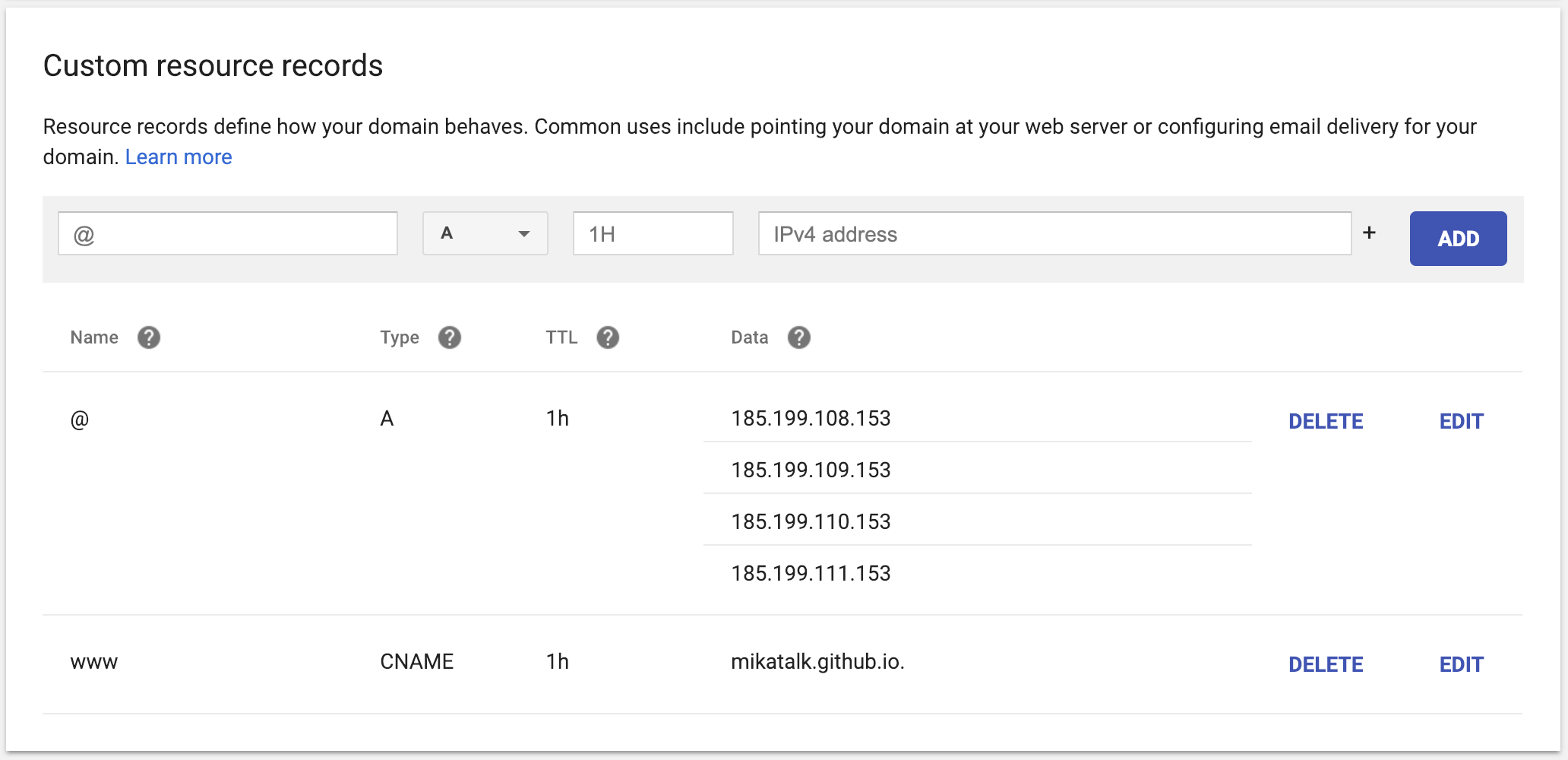1568x760 pixels.
Task: Select the 185.199.109.153 address entry
Action: [x=811, y=470]
